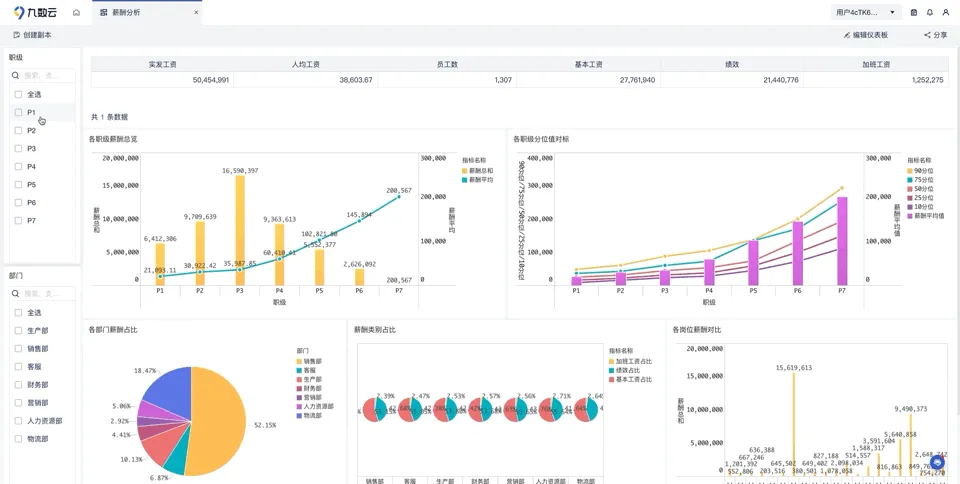The image size is (960, 484).
Task: Check 全选 in the 部门 filter
Action: pos(18,313)
